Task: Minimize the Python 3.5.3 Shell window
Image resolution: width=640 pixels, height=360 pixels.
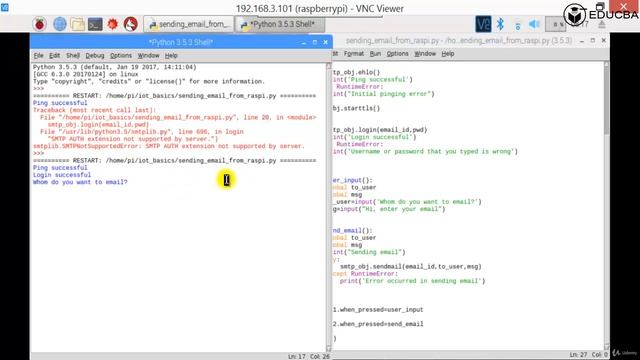Action: pos(304,42)
